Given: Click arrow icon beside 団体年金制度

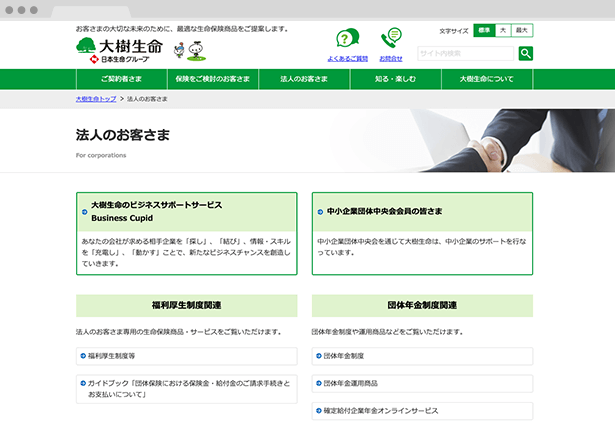Looking at the screenshot, I should (x=319, y=356).
